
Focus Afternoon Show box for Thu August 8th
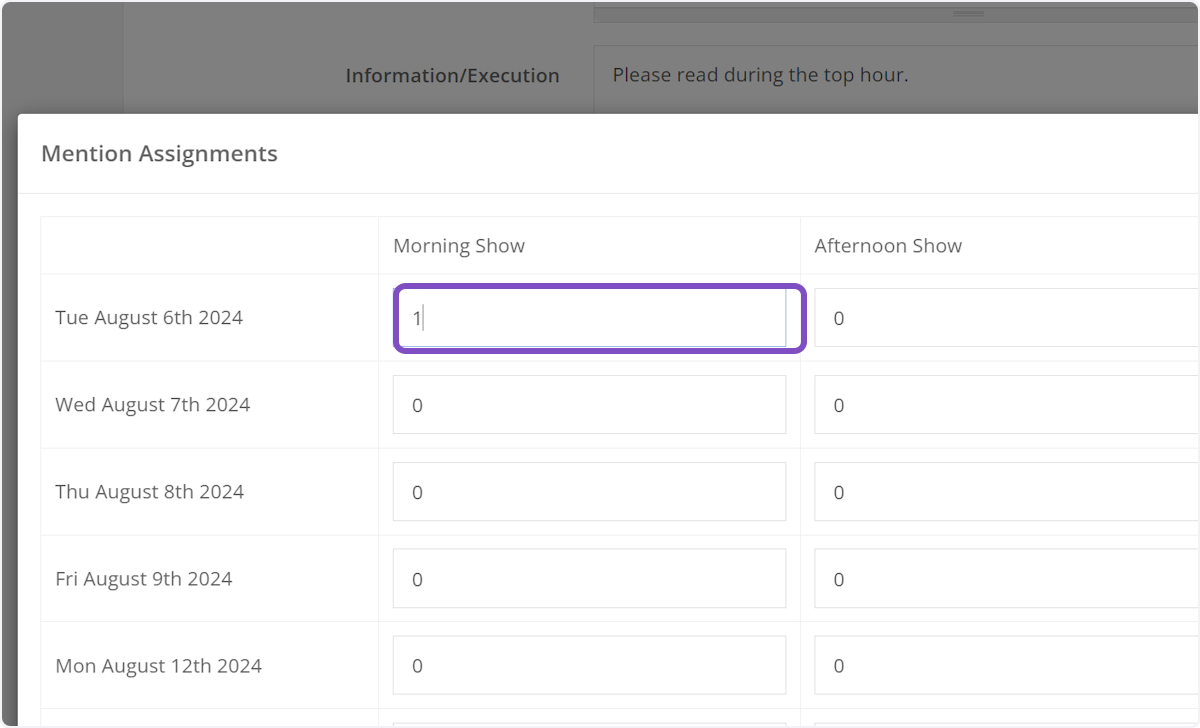click(x=1005, y=492)
